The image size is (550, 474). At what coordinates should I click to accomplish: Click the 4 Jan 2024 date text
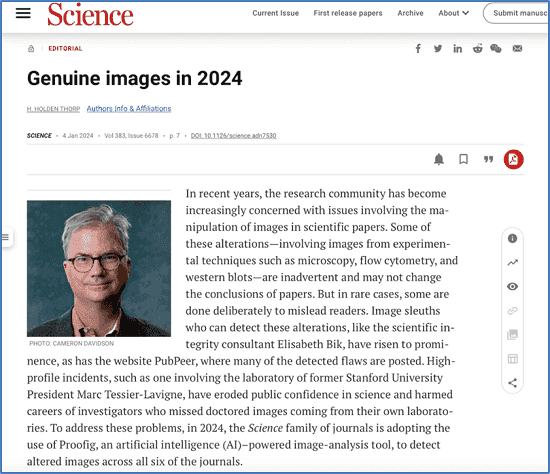[78, 136]
